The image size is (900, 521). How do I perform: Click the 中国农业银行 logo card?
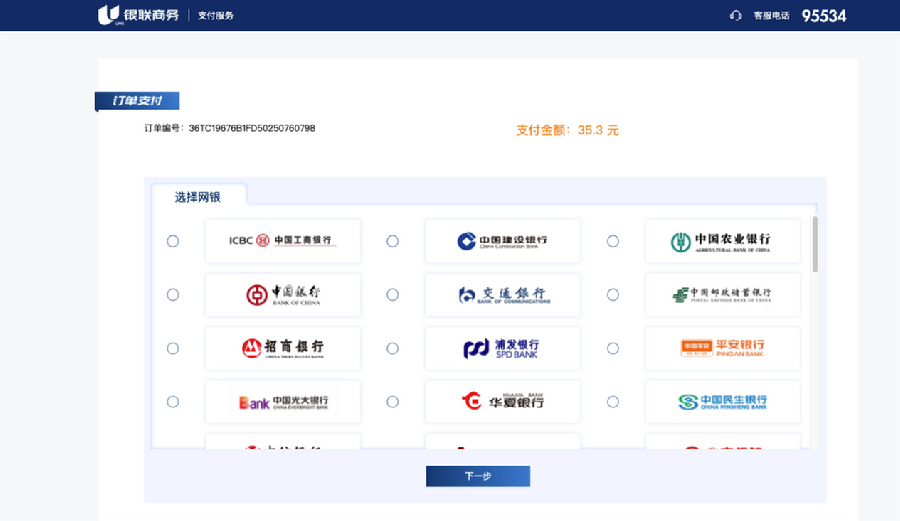tap(723, 241)
